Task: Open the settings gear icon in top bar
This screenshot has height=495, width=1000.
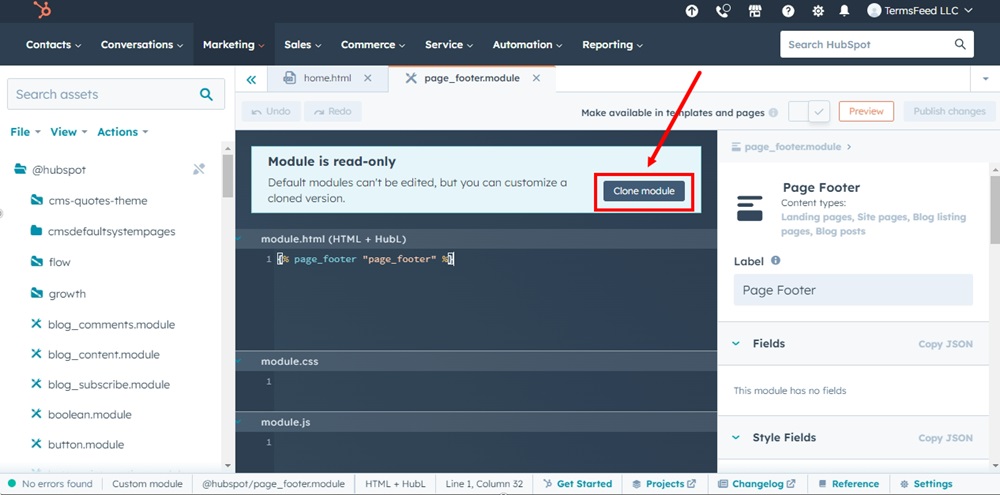Action: click(818, 11)
